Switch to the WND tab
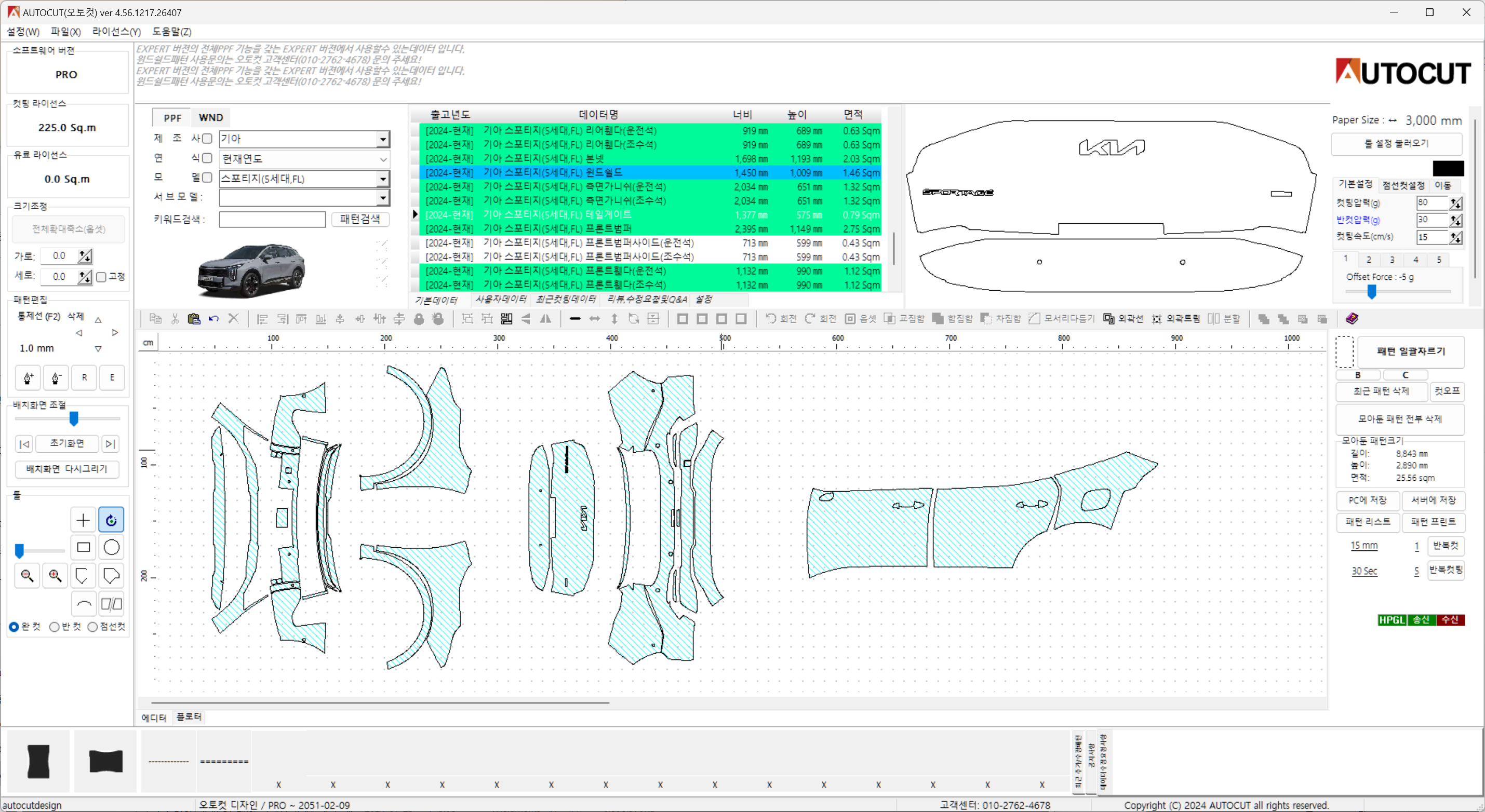This screenshot has height=812, width=1485. pos(211,117)
